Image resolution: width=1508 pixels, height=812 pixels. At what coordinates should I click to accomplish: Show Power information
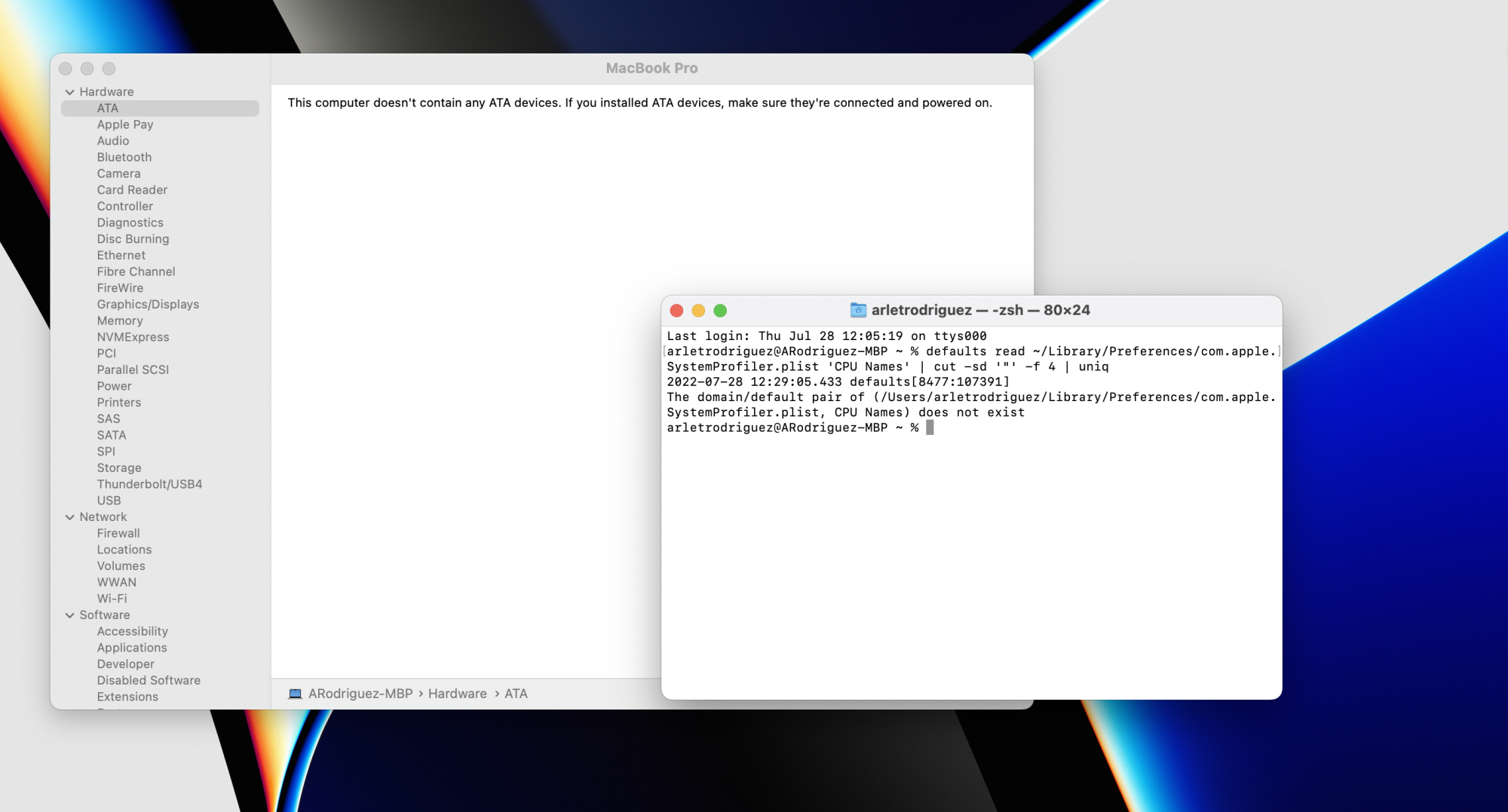pyautogui.click(x=114, y=386)
